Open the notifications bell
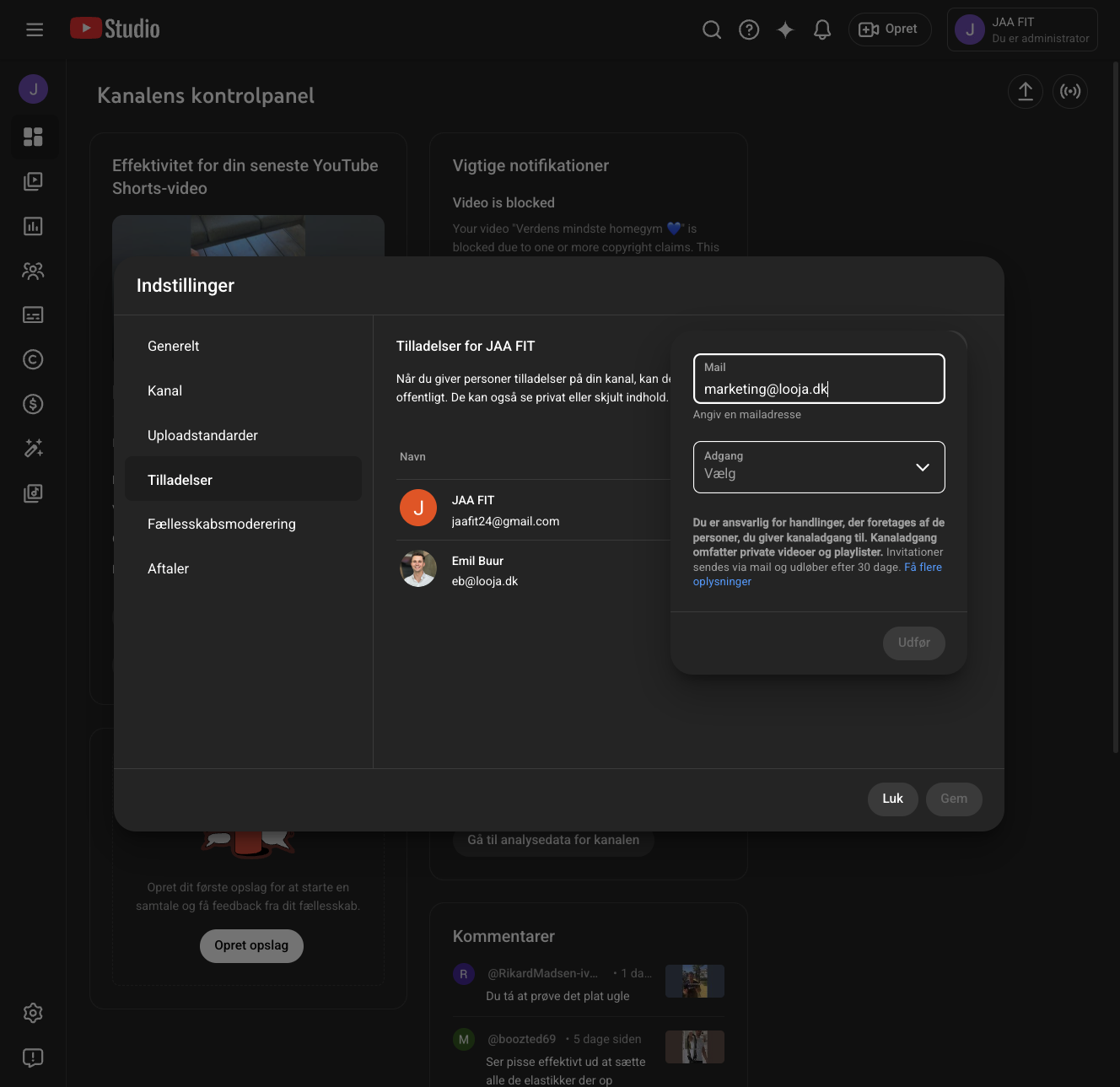 pos(822,30)
